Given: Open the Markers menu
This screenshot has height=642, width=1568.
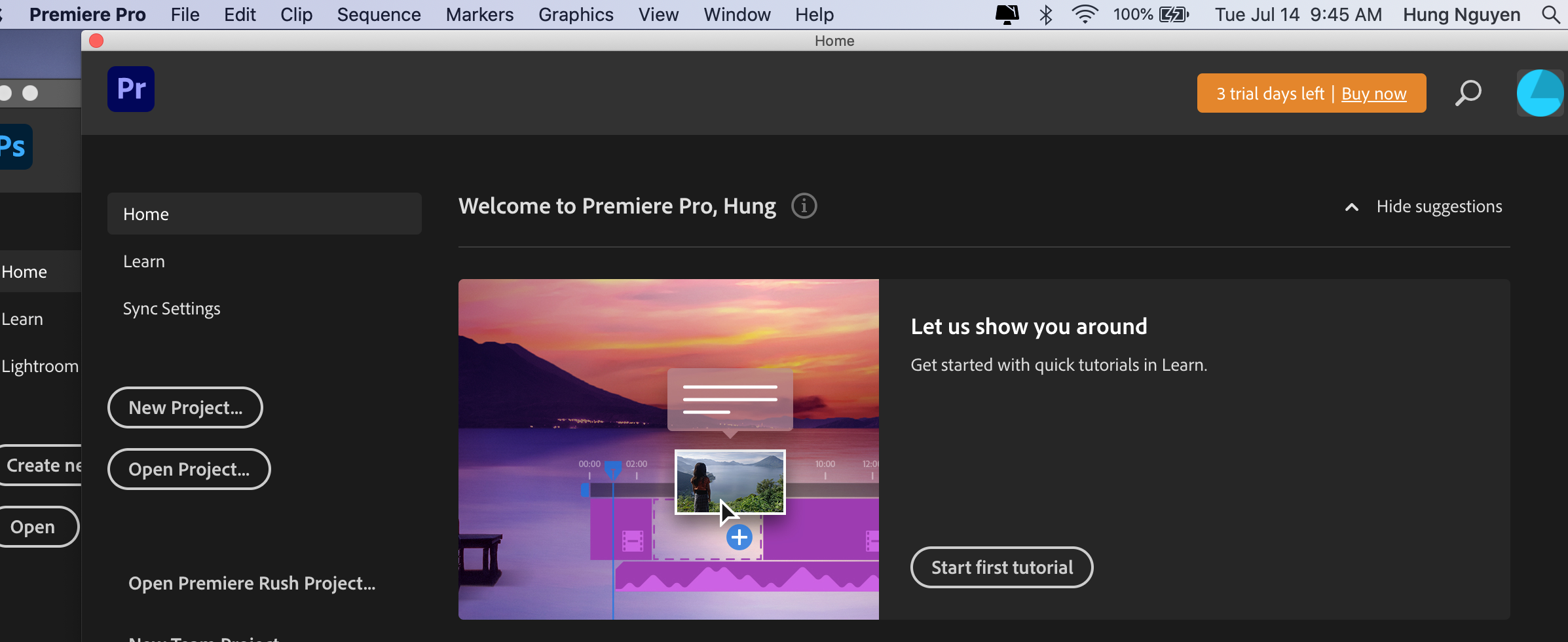Looking at the screenshot, I should point(479,14).
